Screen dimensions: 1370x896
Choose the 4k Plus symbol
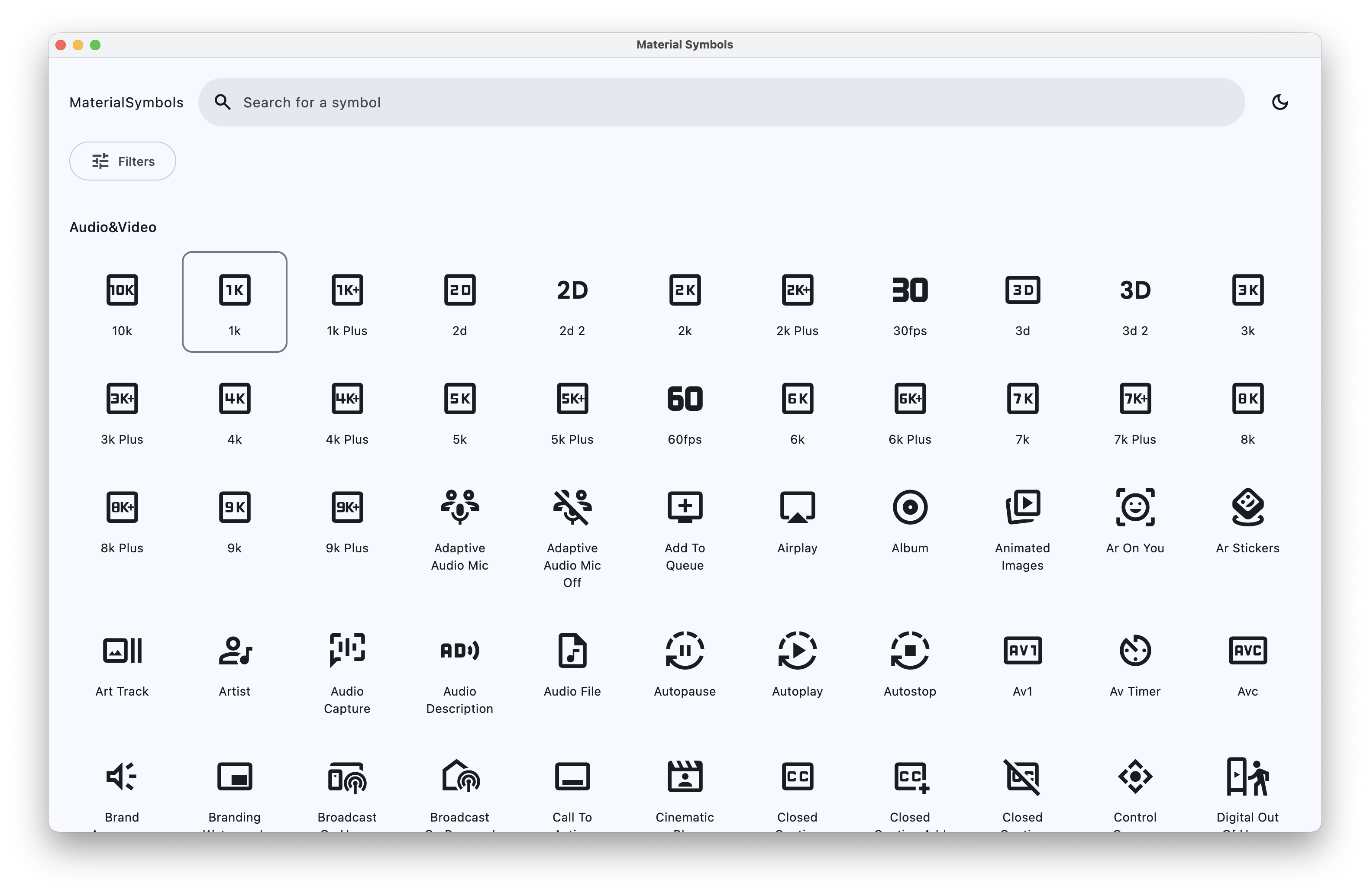click(x=347, y=398)
